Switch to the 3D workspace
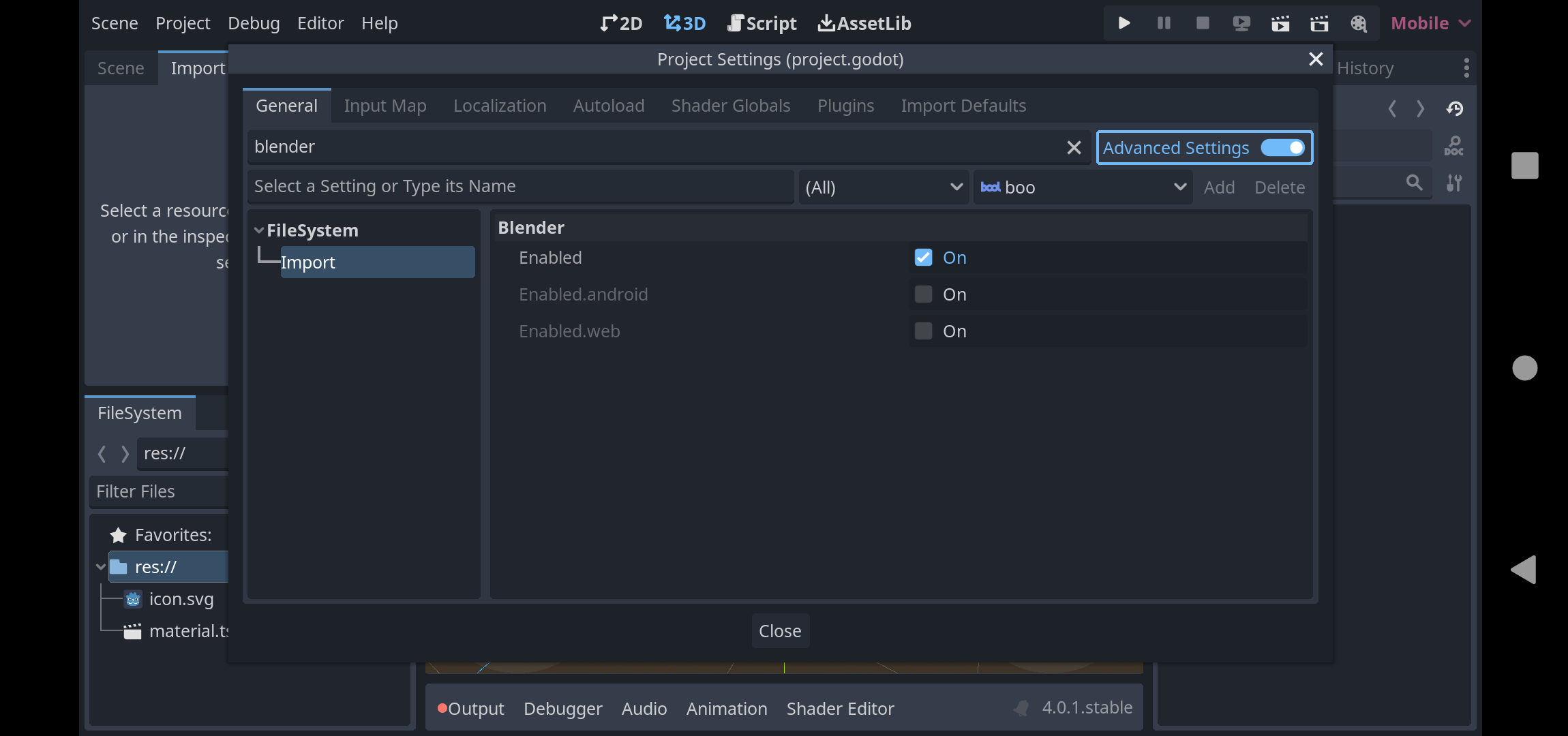The width and height of the screenshot is (1568, 736). coord(684,22)
